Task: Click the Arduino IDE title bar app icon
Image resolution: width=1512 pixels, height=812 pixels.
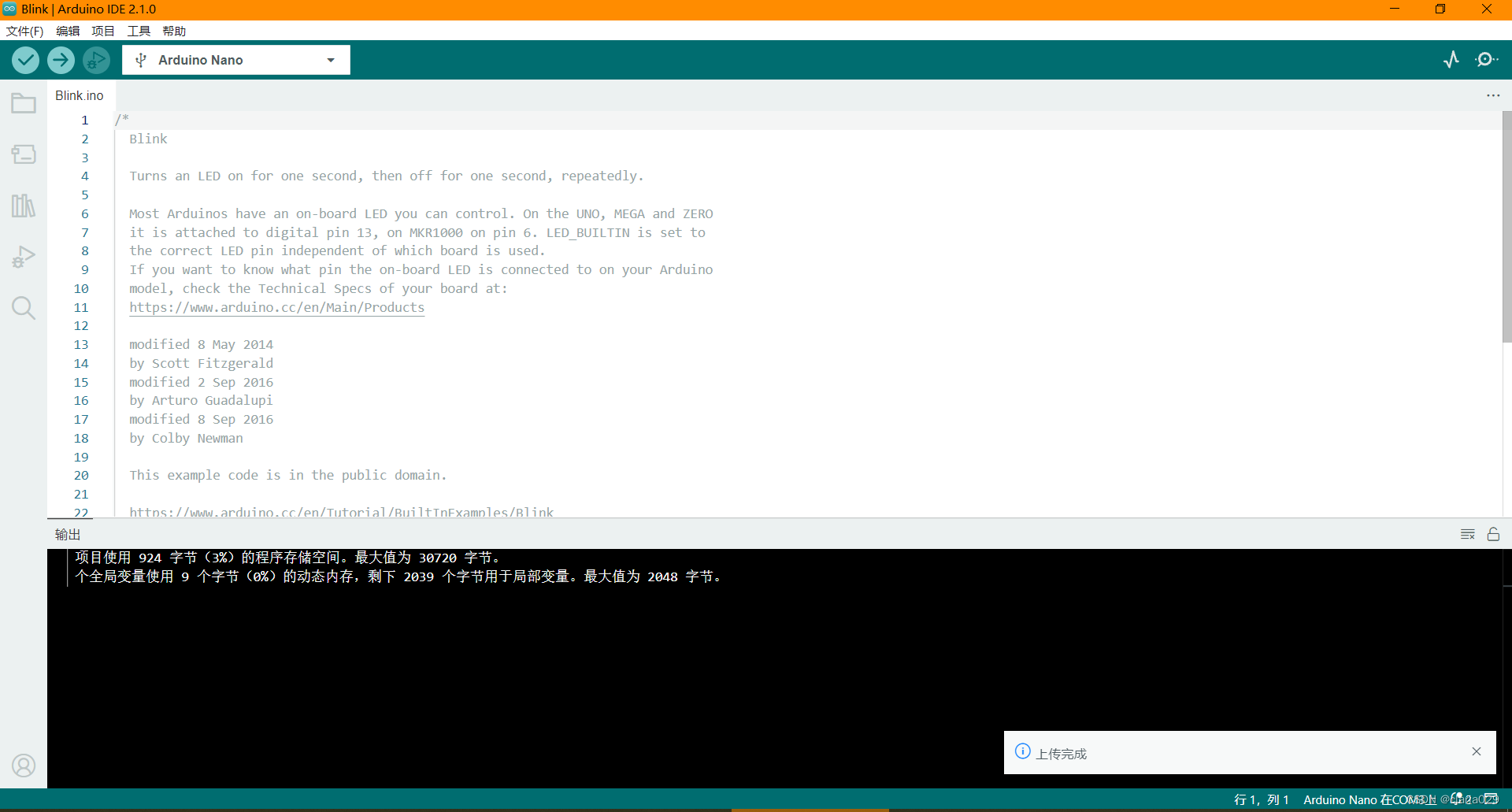Action: 9,9
